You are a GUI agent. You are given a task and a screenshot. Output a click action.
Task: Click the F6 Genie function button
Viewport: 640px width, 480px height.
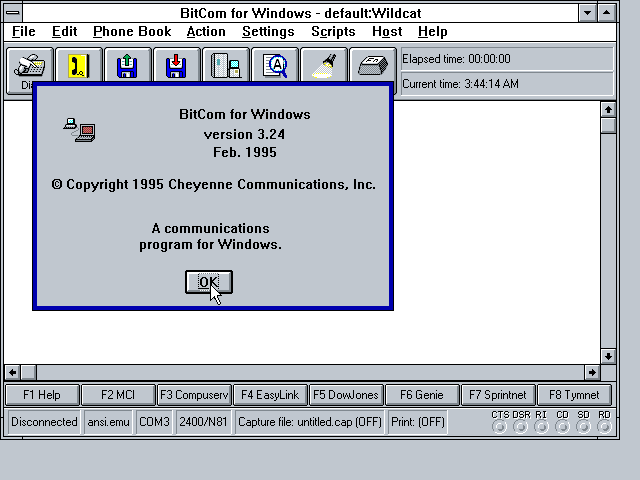tap(422, 395)
